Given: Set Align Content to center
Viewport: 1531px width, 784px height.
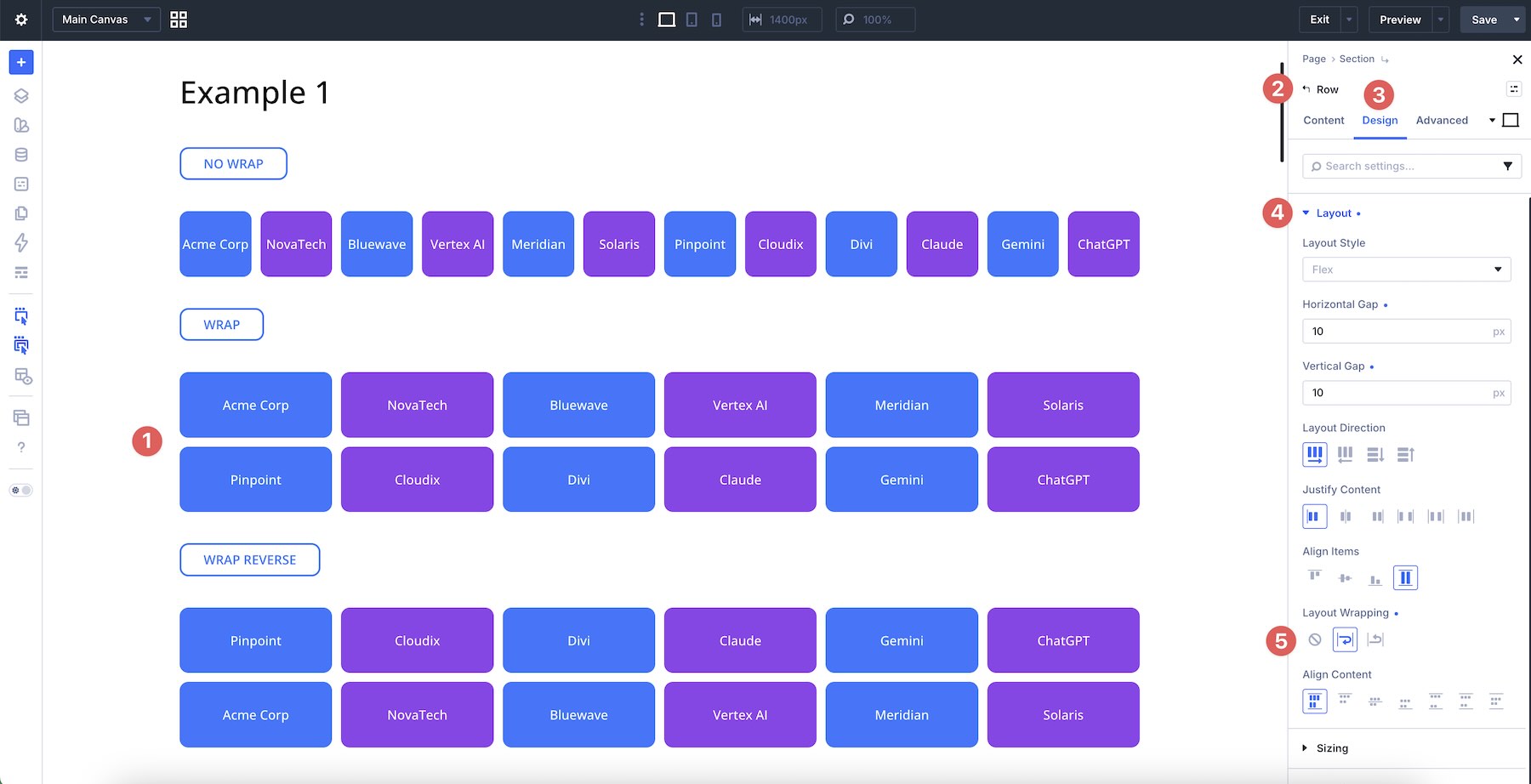Looking at the screenshot, I should click(x=1375, y=702).
